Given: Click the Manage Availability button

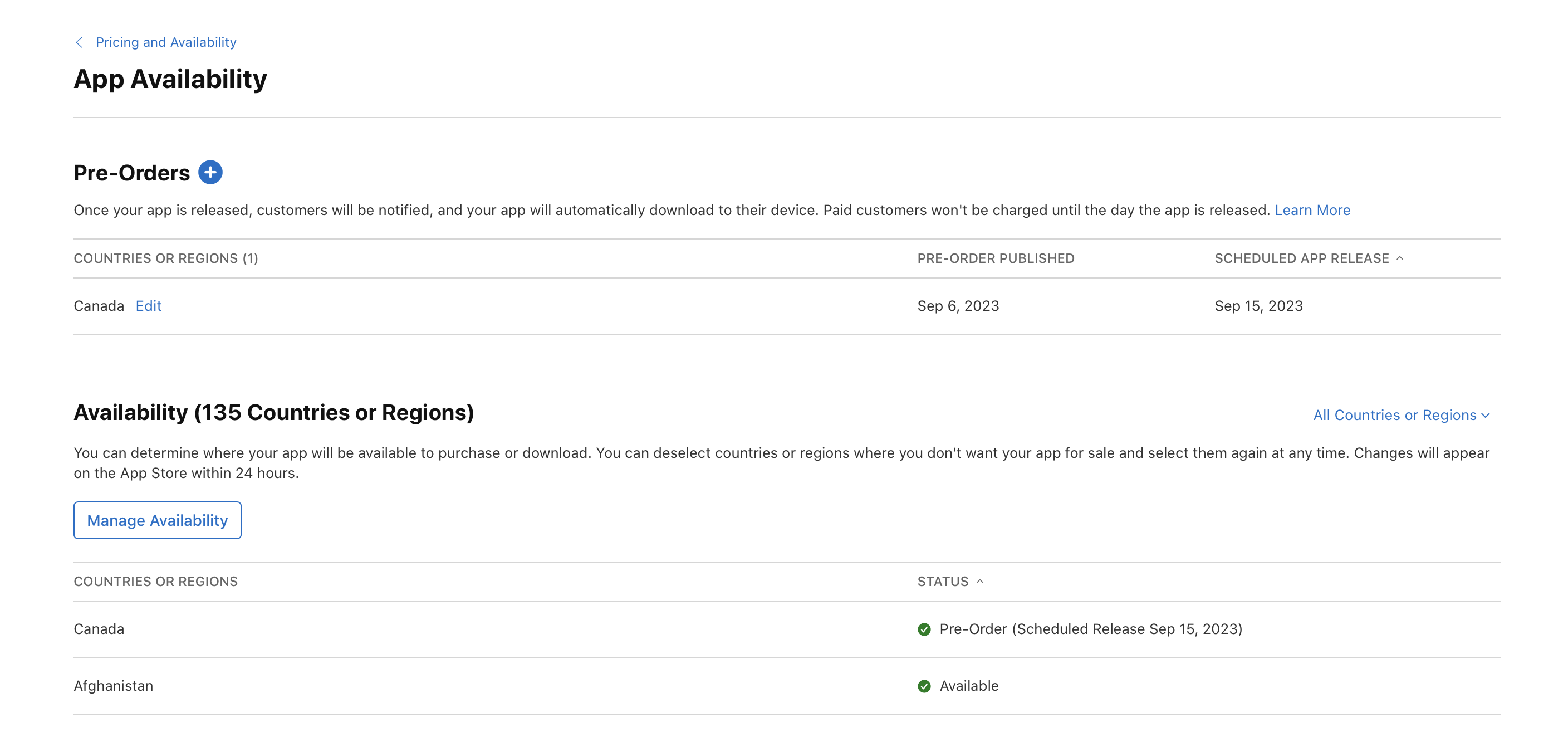Looking at the screenshot, I should pos(157,520).
